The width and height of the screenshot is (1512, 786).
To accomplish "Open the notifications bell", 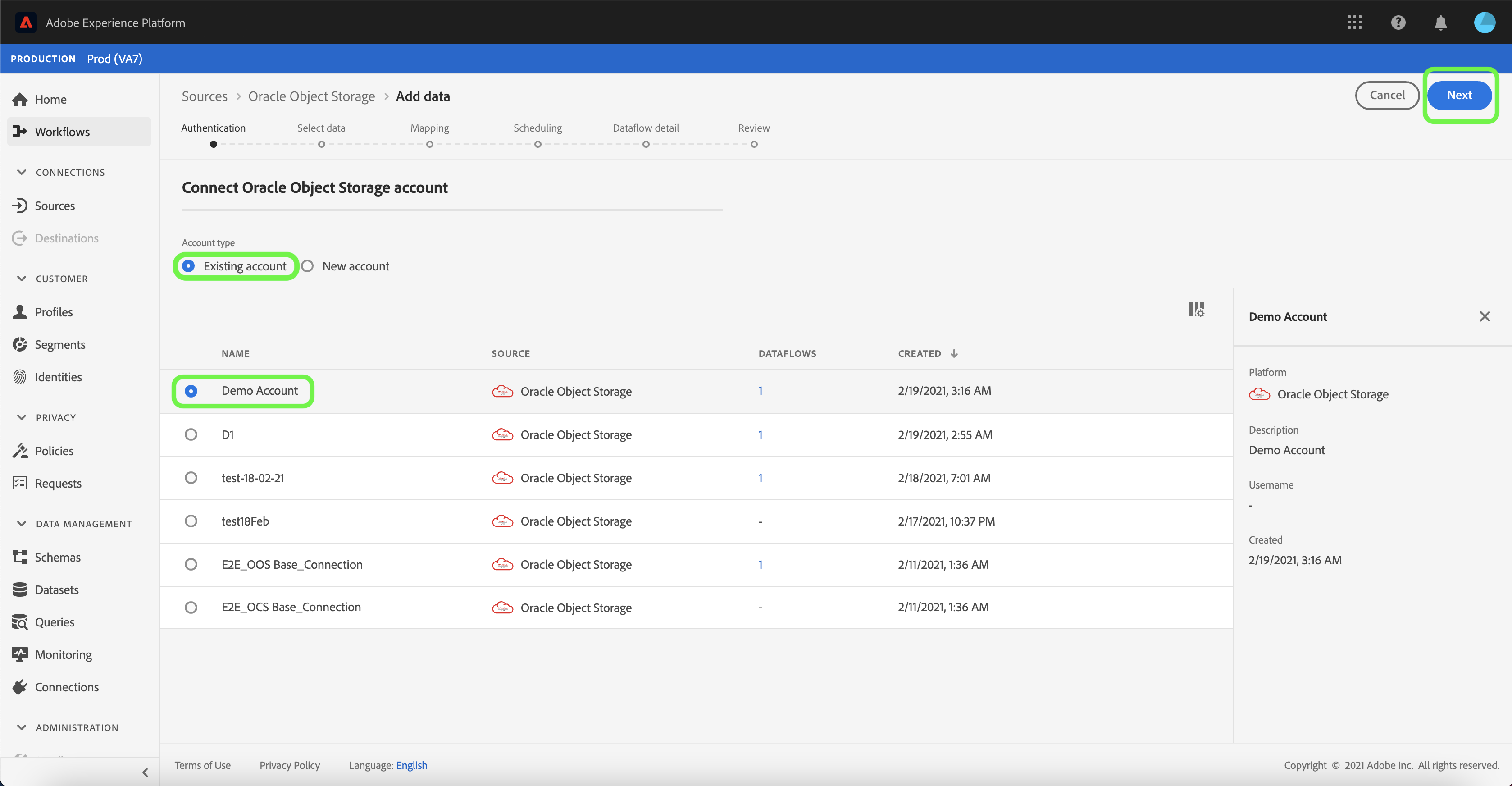I will pos(1440,22).
